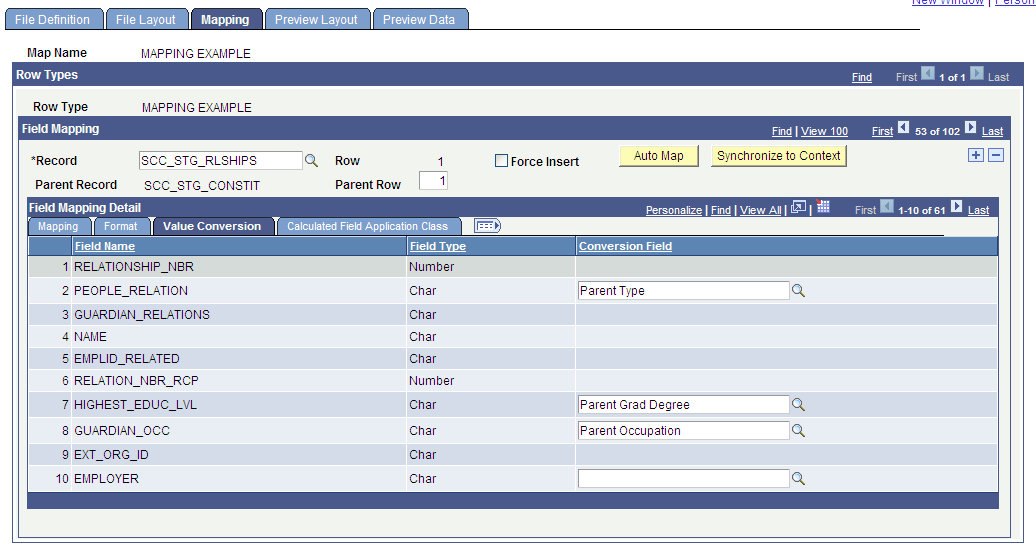Select the Mapping page tab
The image size is (1036, 549).
pyautogui.click(x=225, y=20)
